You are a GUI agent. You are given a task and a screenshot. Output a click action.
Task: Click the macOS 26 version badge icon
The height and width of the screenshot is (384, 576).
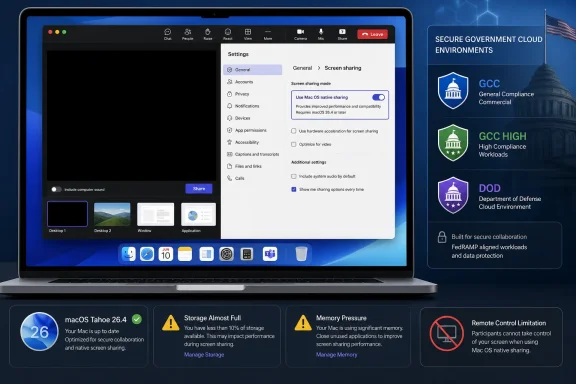point(39,331)
